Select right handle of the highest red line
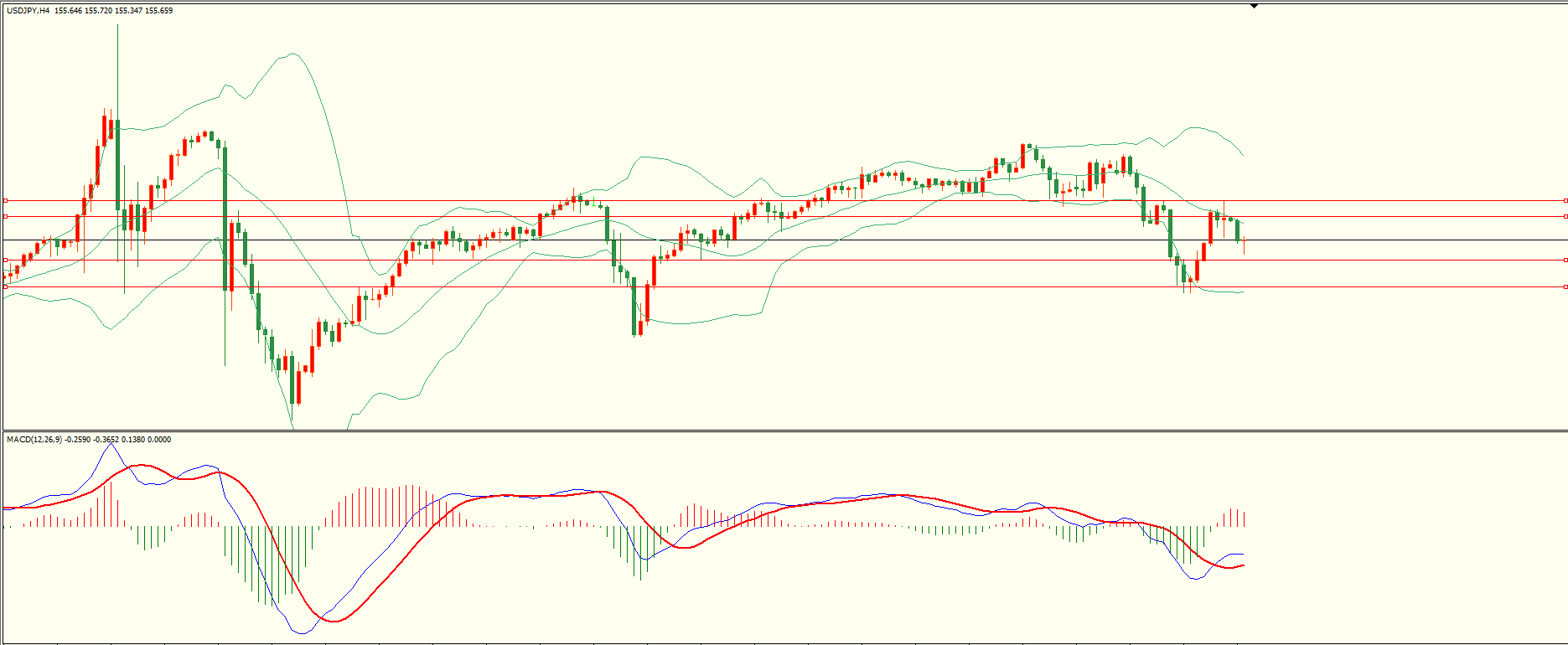The image size is (1568, 645). tap(1565, 200)
